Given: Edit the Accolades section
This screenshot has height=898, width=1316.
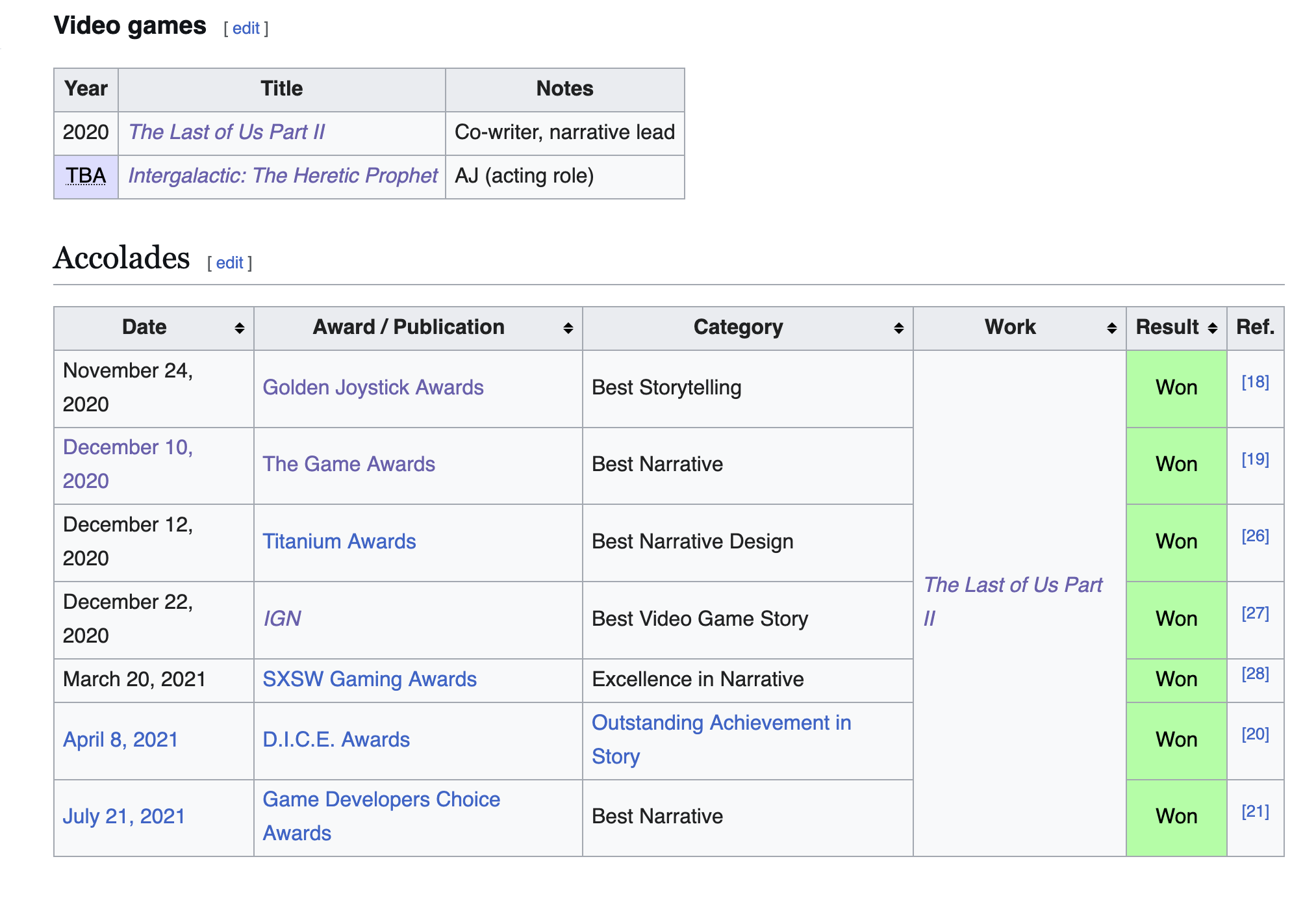Looking at the screenshot, I should [229, 263].
